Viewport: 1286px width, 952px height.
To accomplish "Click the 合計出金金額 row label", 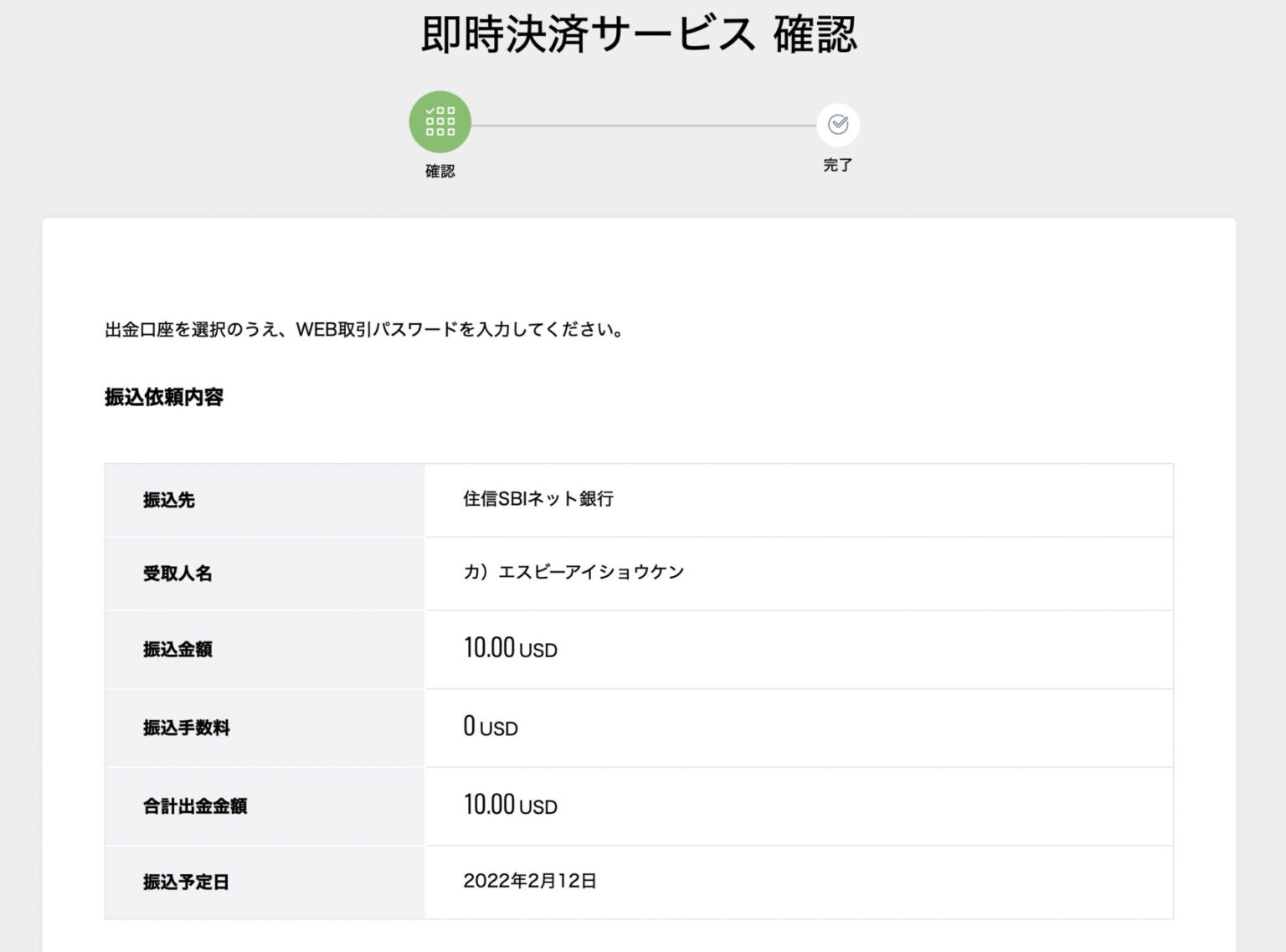I will click(195, 805).
